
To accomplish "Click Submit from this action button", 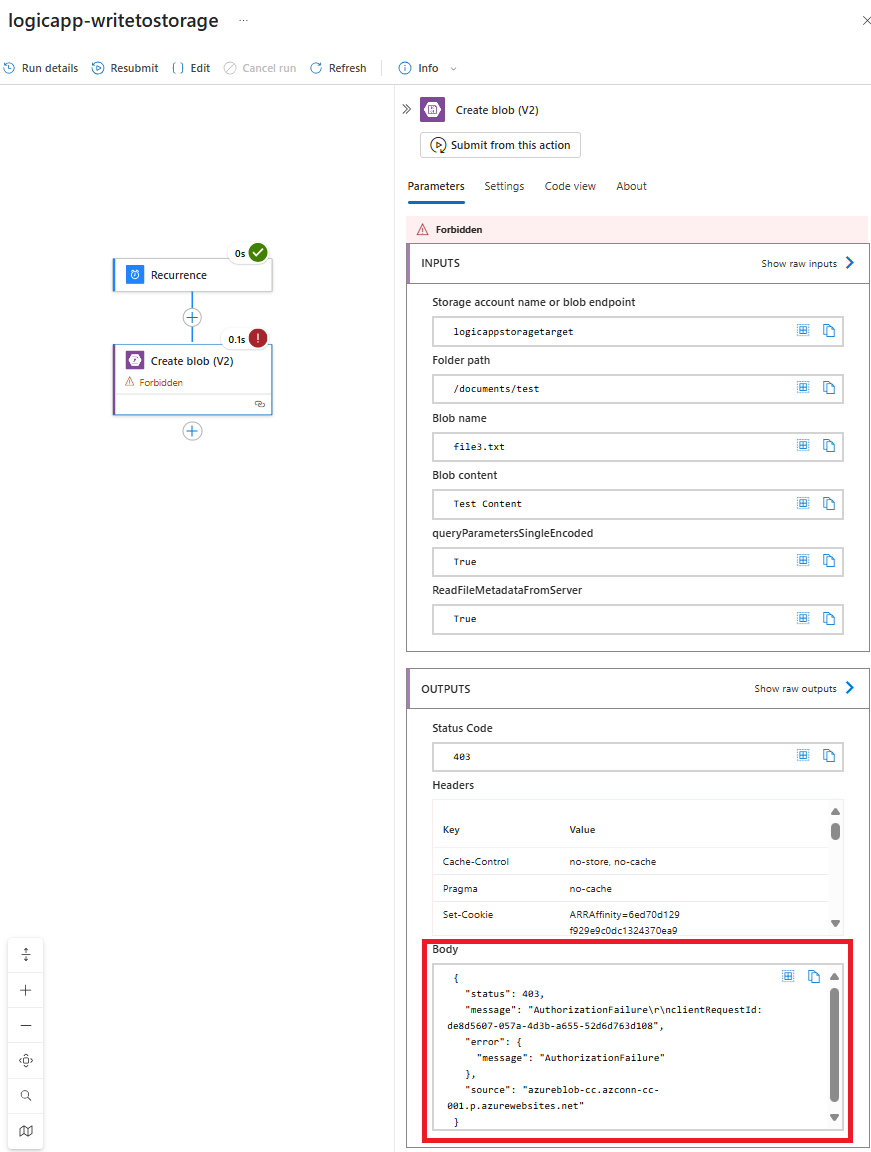I will click(x=500, y=145).
